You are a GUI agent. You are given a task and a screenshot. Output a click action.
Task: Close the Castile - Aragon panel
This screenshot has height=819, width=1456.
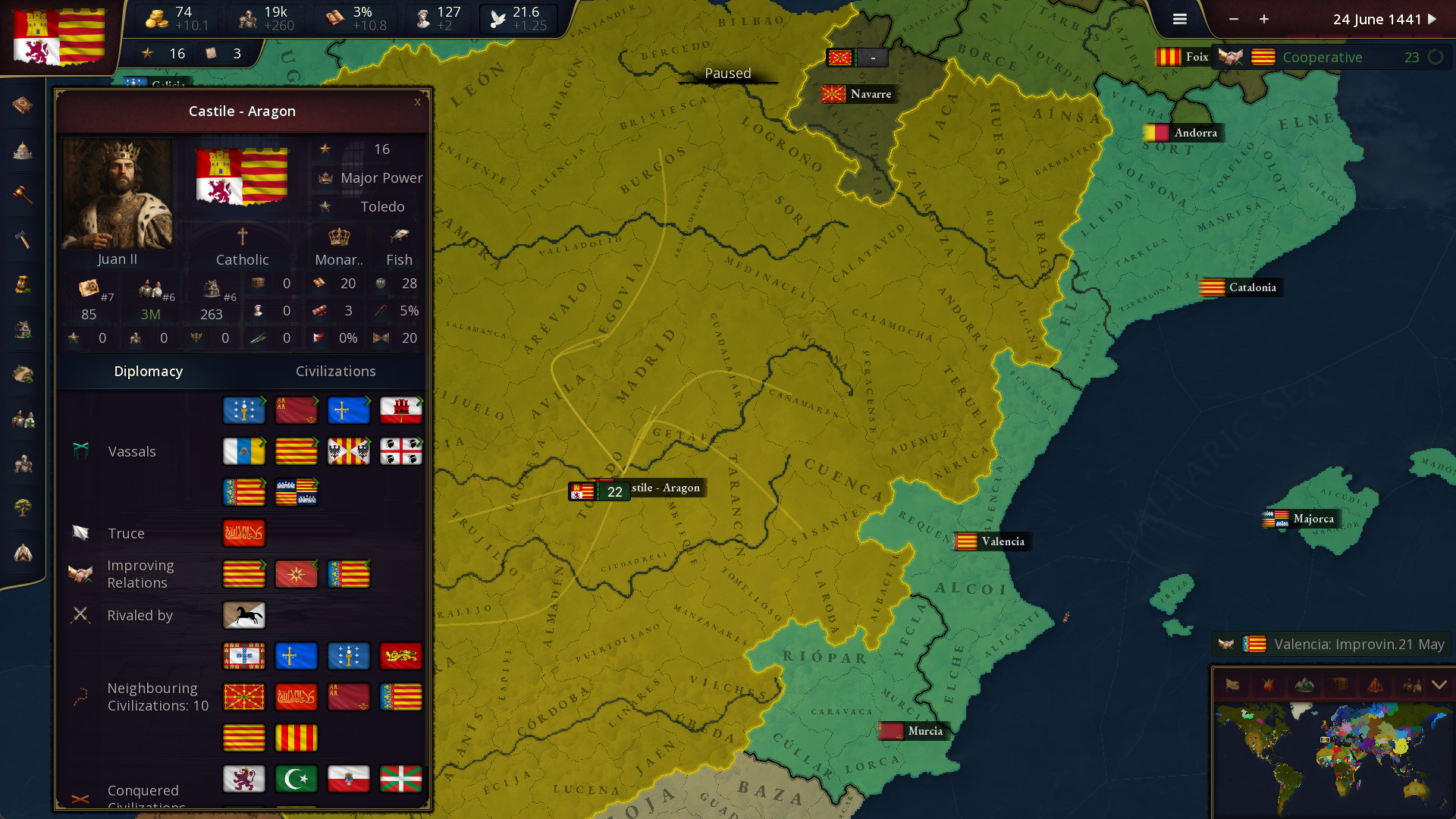[x=417, y=101]
